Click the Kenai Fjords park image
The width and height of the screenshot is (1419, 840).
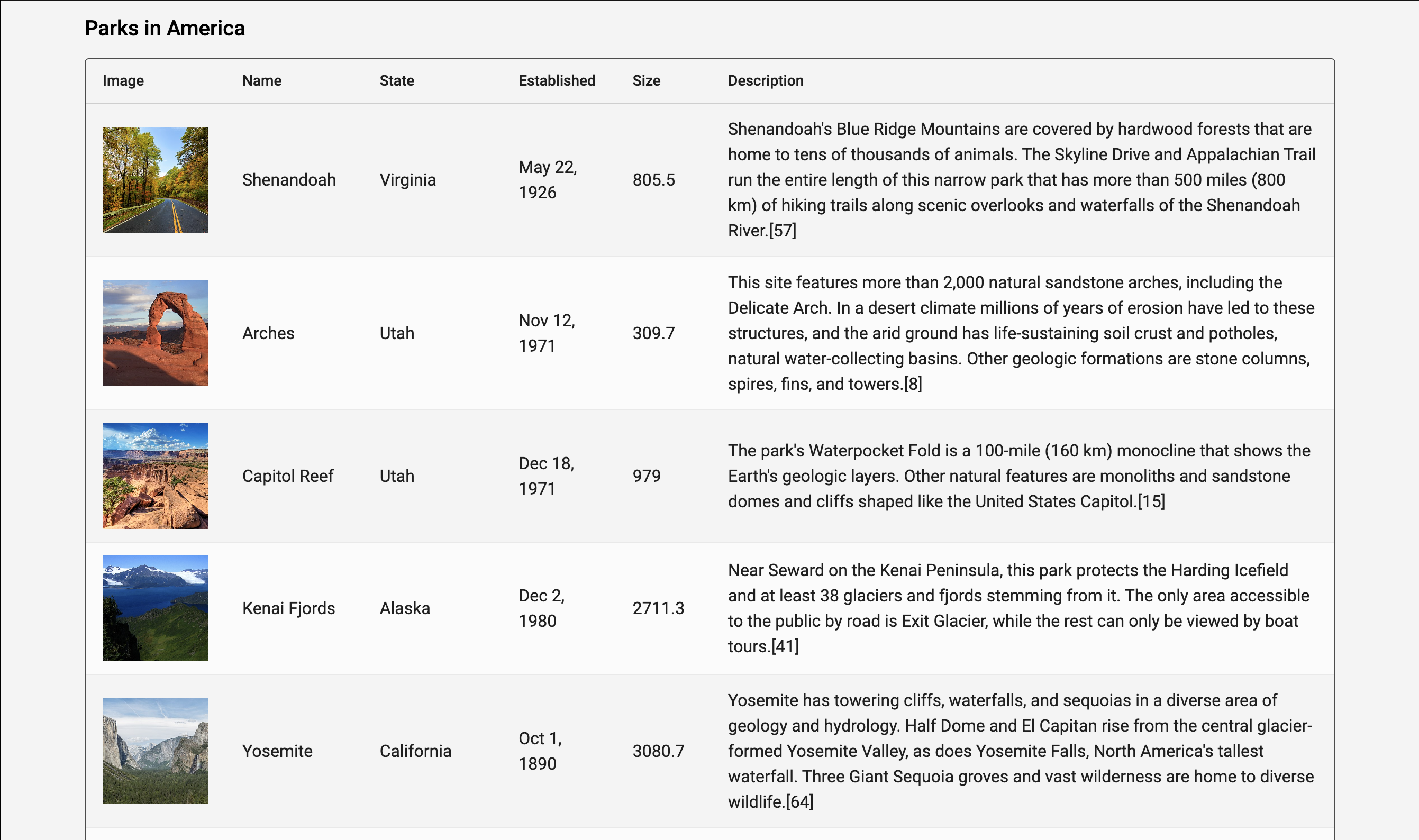click(155, 608)
